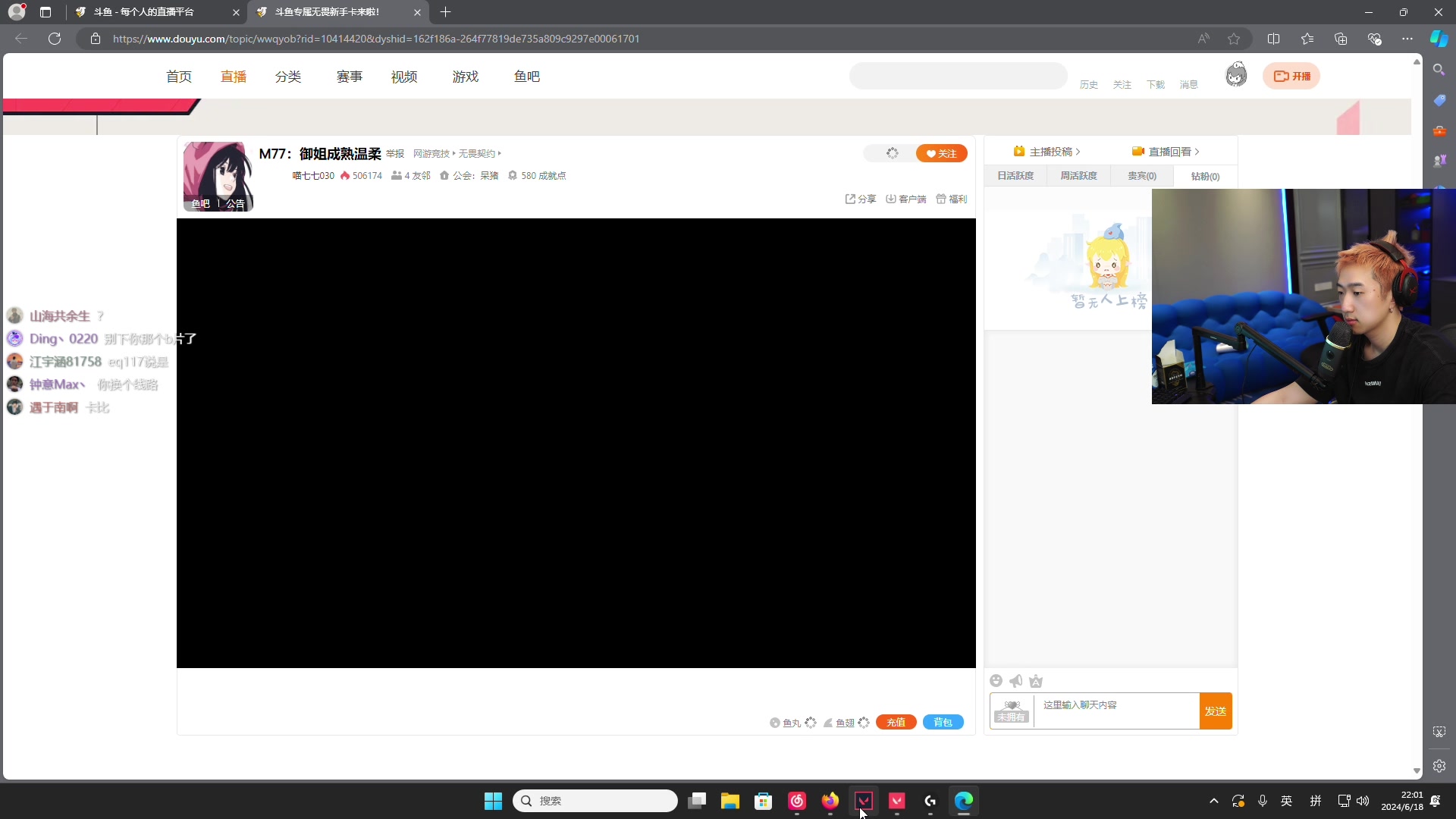The width and height of the screenshot is (1456, 819).
Task: Open 鱼吧 nav item
Action: coord(527,77)
